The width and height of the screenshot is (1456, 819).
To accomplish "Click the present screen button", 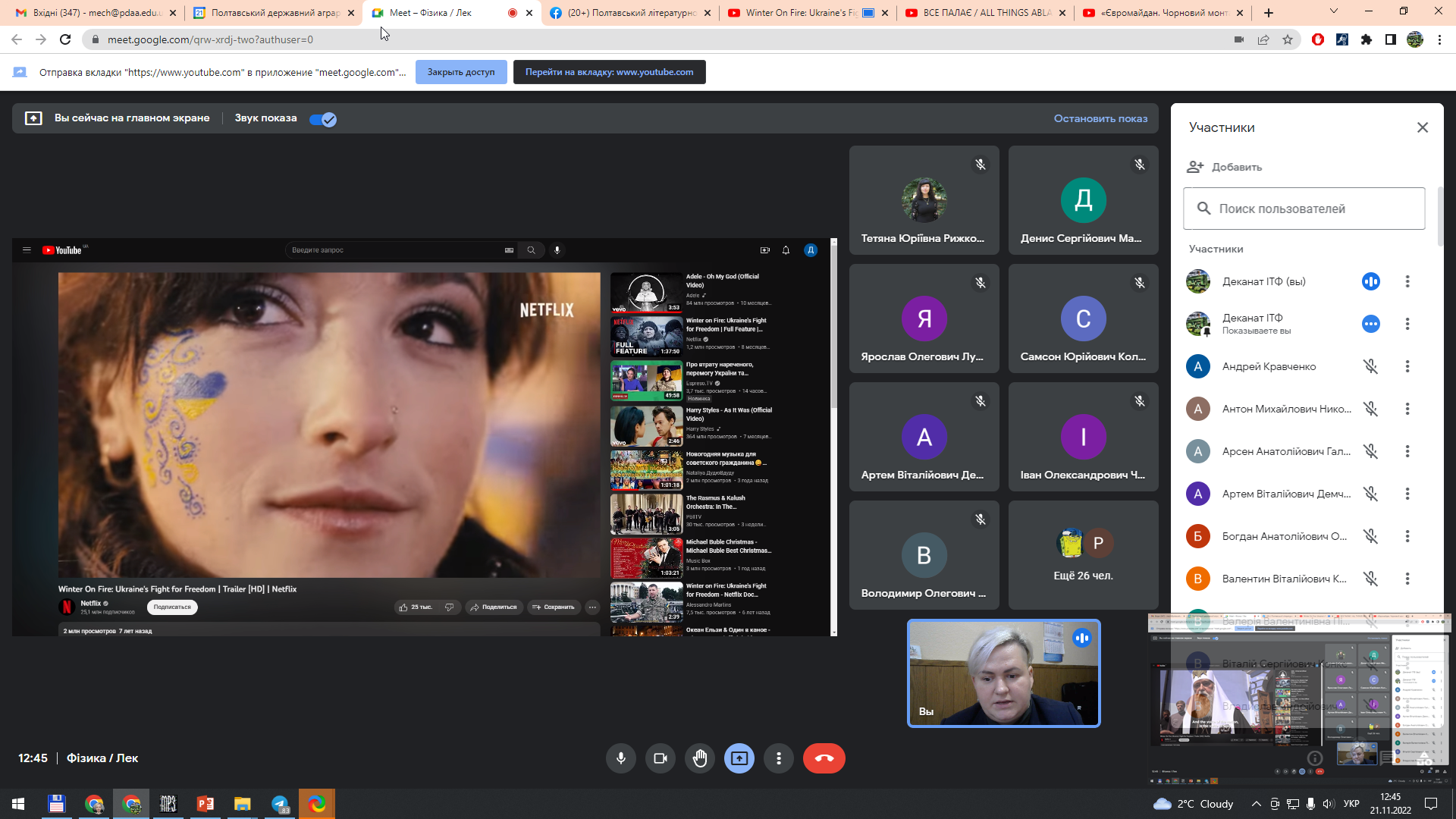I will point(739,758).
